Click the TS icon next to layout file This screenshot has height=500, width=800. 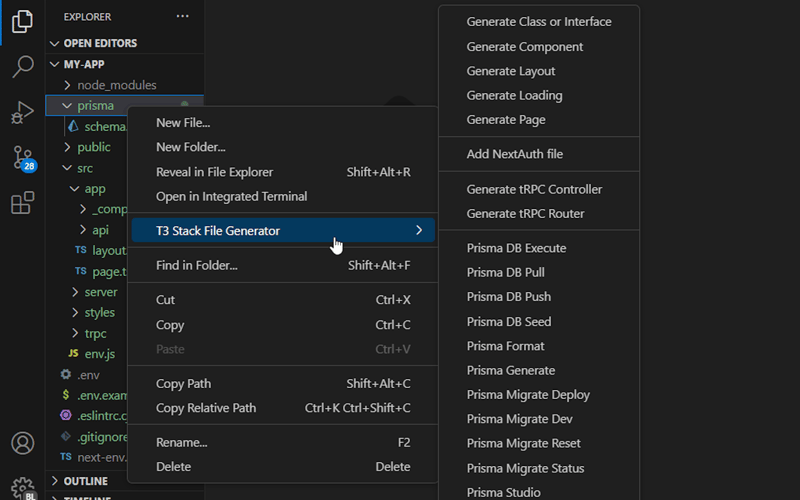click(81, 250)
